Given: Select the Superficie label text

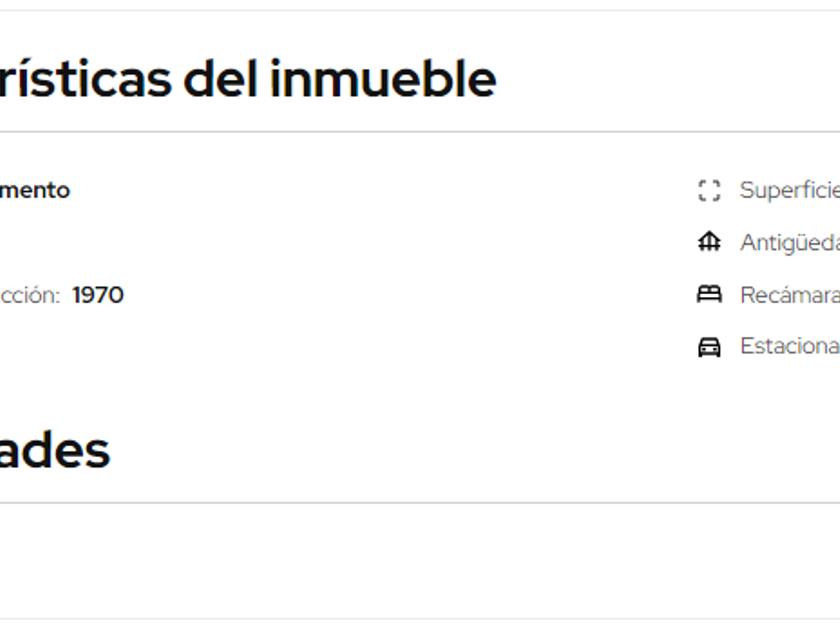Looking at the screenshot, I should 788,191.
